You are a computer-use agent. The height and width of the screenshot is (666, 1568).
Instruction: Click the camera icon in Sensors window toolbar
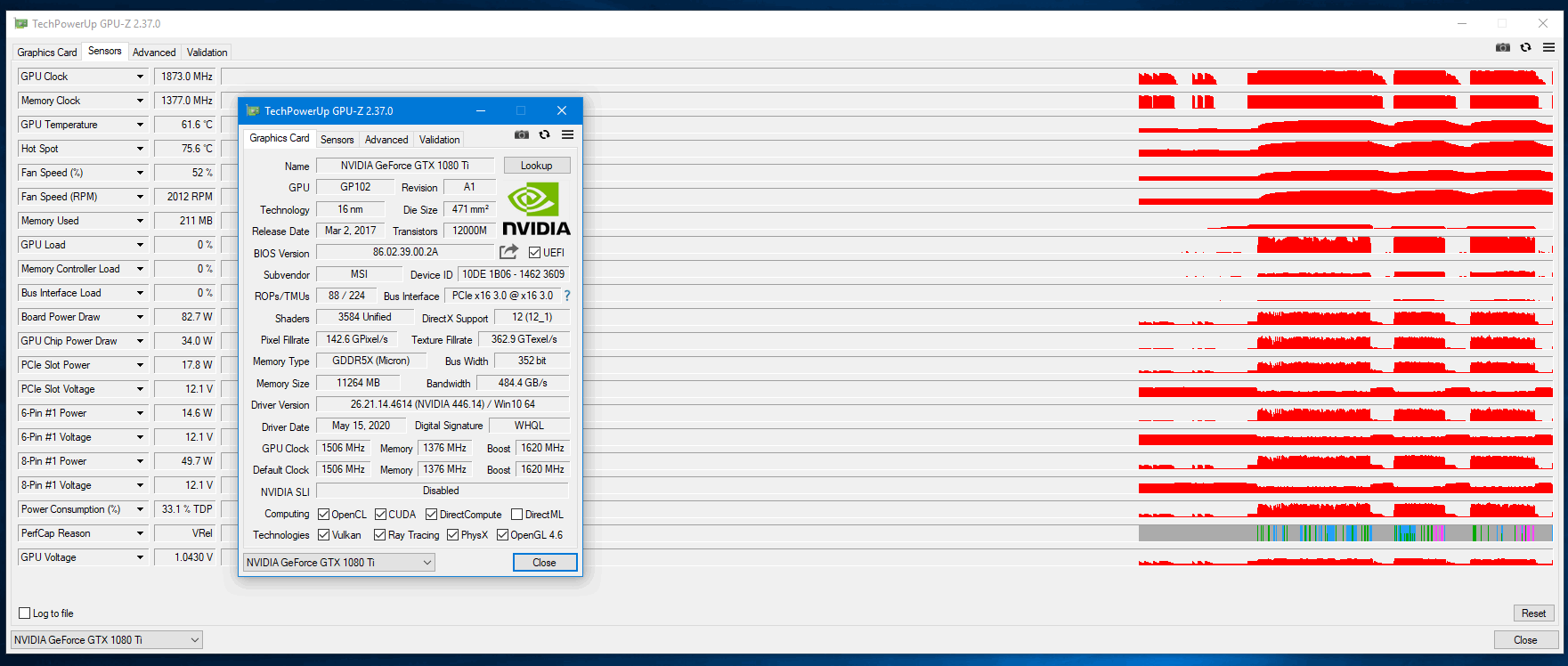(x=1503, y=47)
